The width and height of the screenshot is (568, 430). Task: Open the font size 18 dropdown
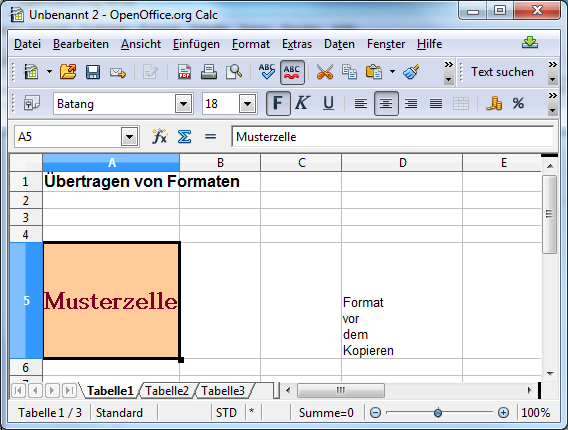click(x=247, y=104)
